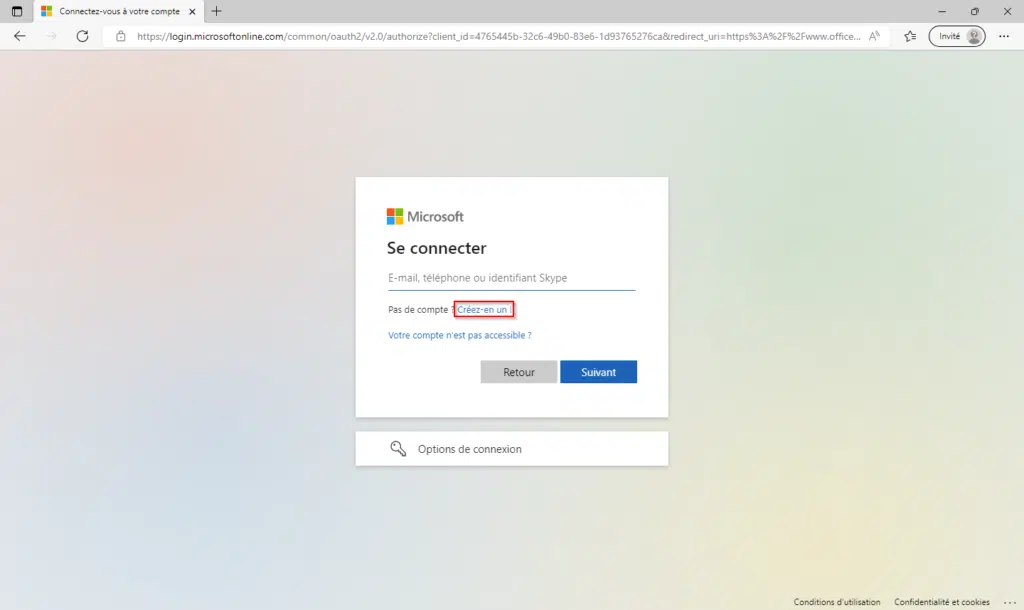Open Options de connexion
The height and width of the screenshot is (610, 1024).
[511, 449]
